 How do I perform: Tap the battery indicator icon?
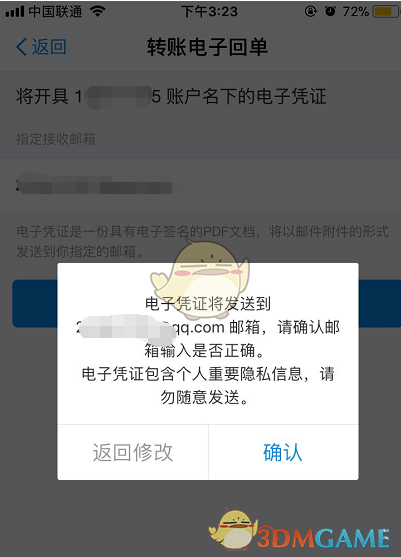coord(386,12)
